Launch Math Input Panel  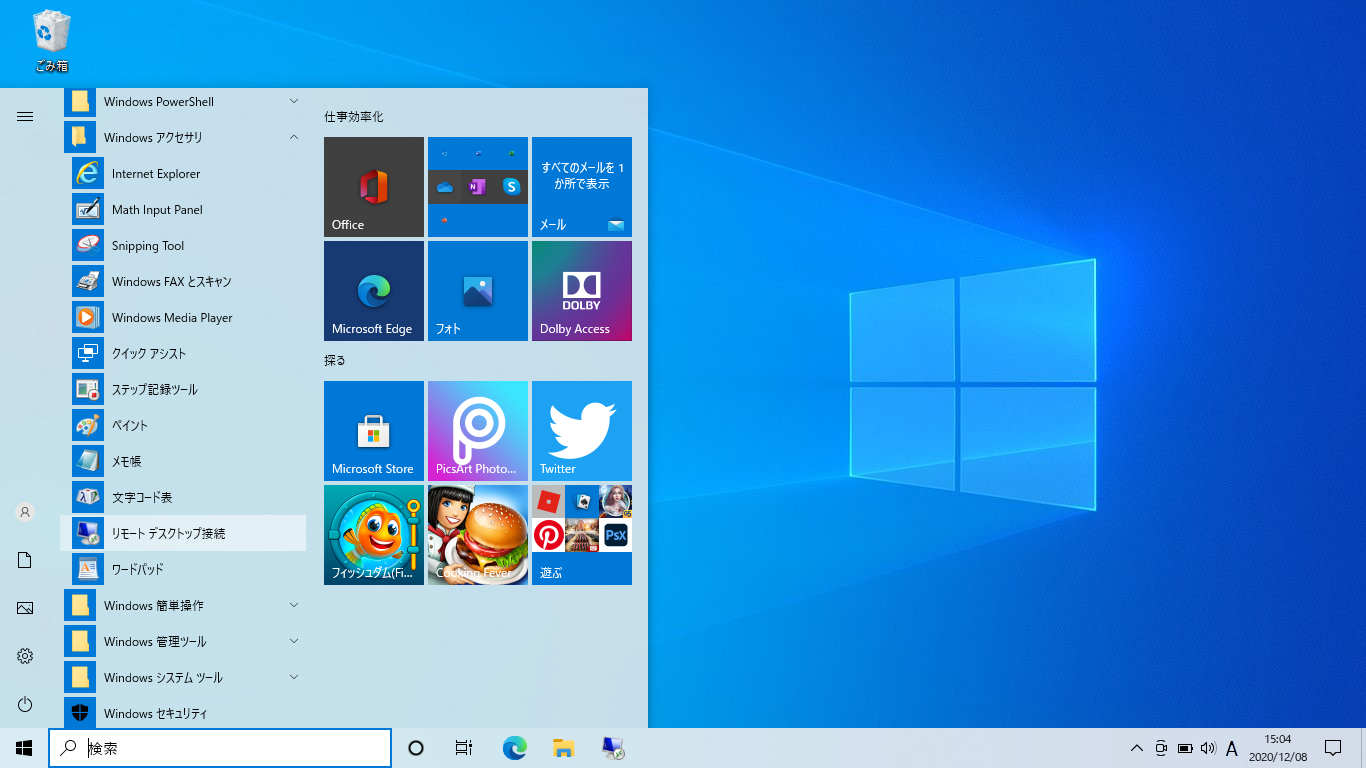pos(183,209)
